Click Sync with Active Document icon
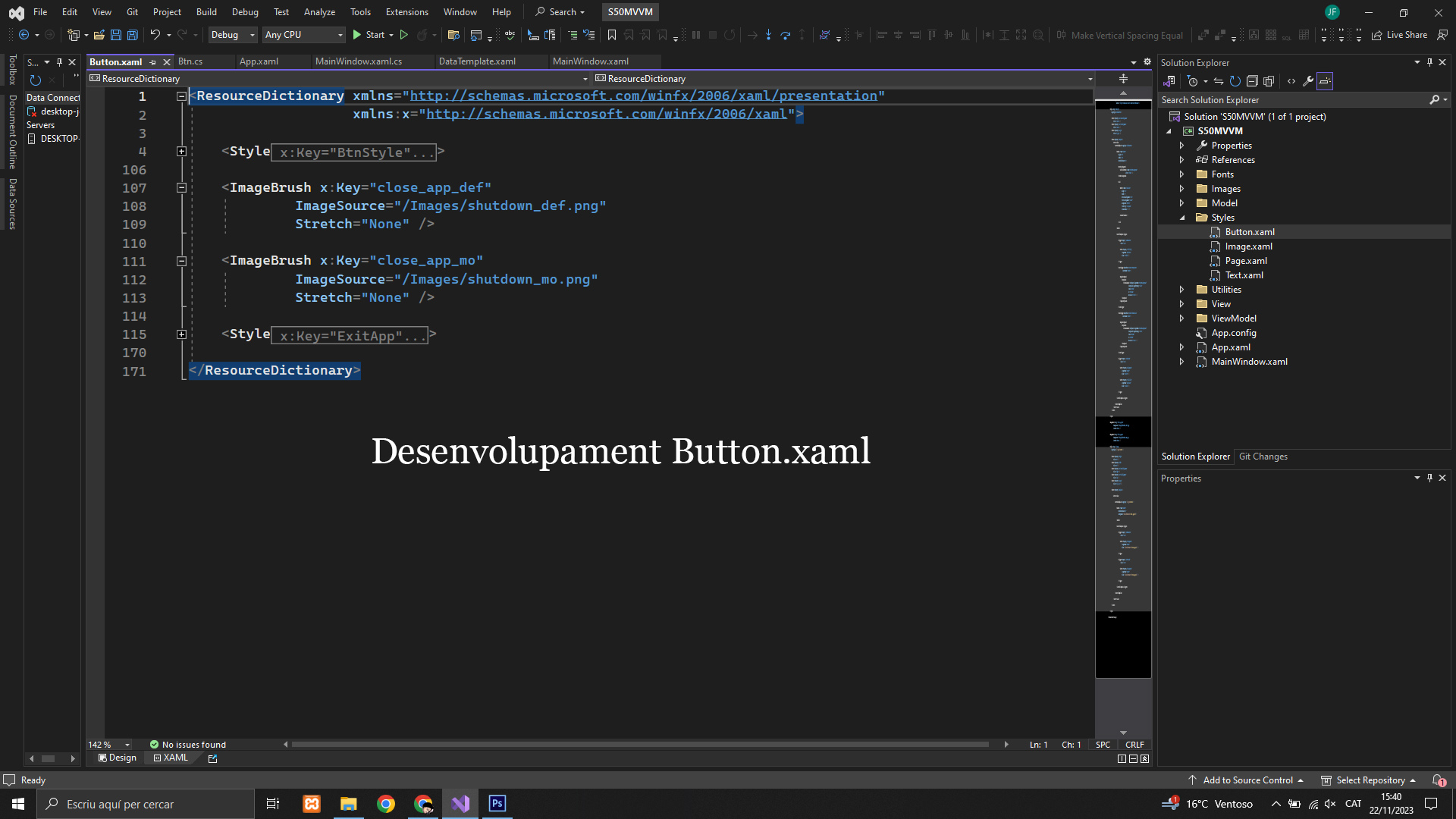 point(1218,81)
